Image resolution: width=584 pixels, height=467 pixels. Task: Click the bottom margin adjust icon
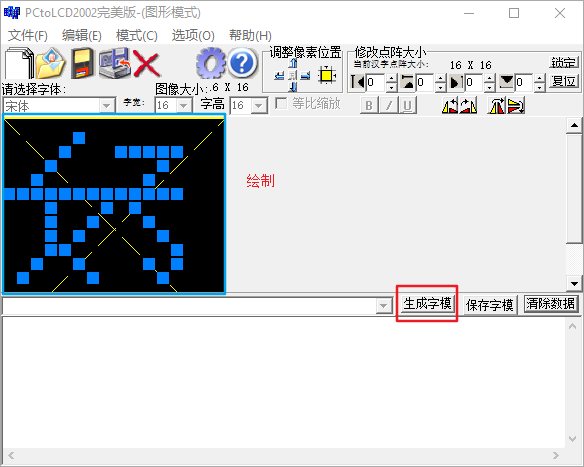click(506, 82)
